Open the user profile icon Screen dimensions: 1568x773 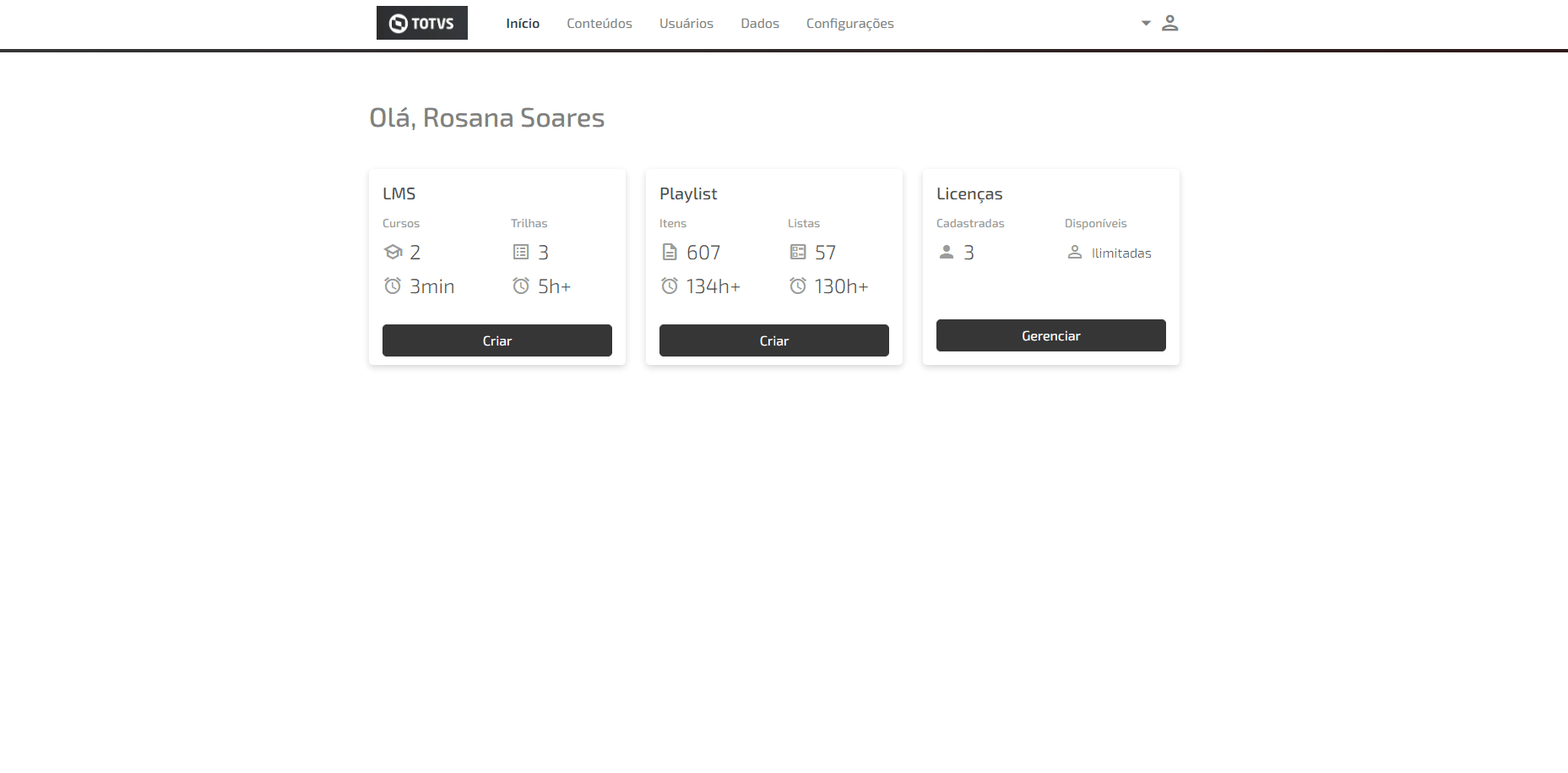pyautogui.click(x=1169, y=23)
